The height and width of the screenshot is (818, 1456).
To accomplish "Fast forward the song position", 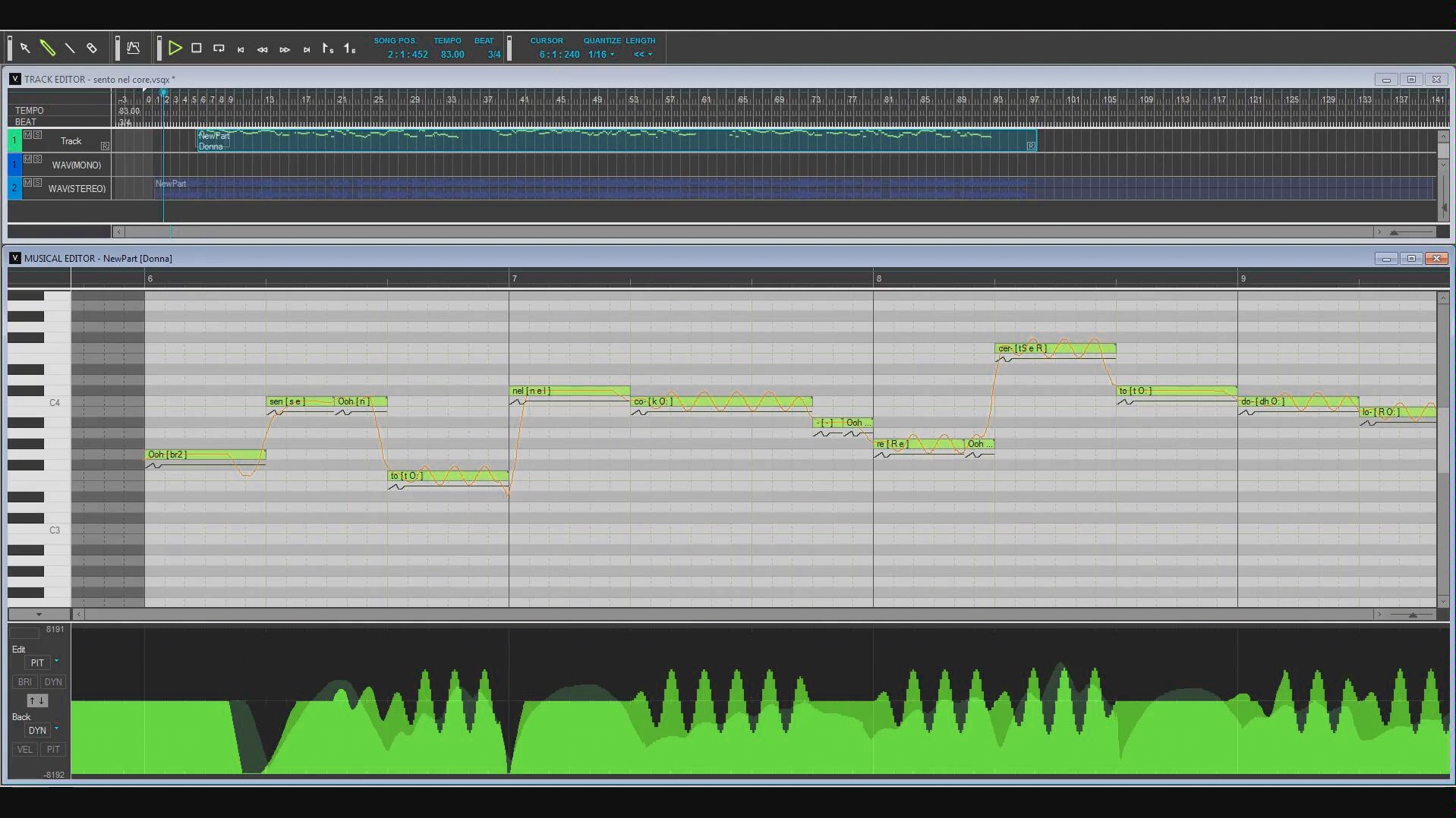I will pyautogui.click(x=285, y=49).
